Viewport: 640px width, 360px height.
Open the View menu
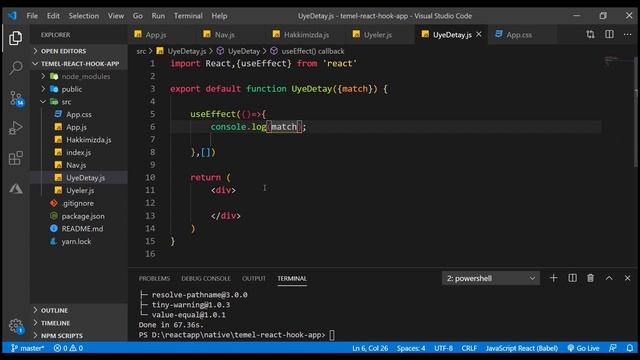(116, 16)
